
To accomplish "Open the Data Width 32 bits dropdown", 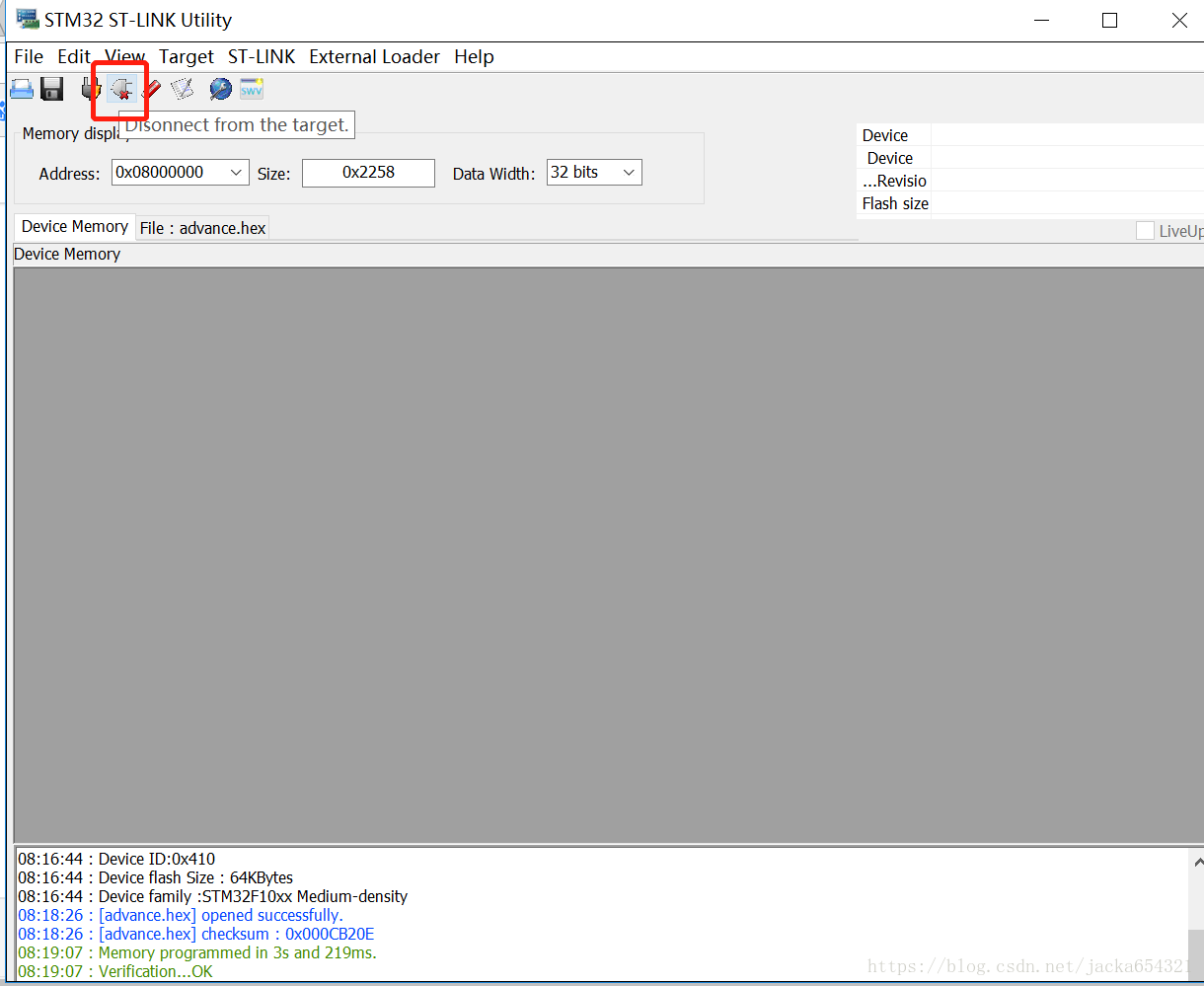I will click(594, 173).
